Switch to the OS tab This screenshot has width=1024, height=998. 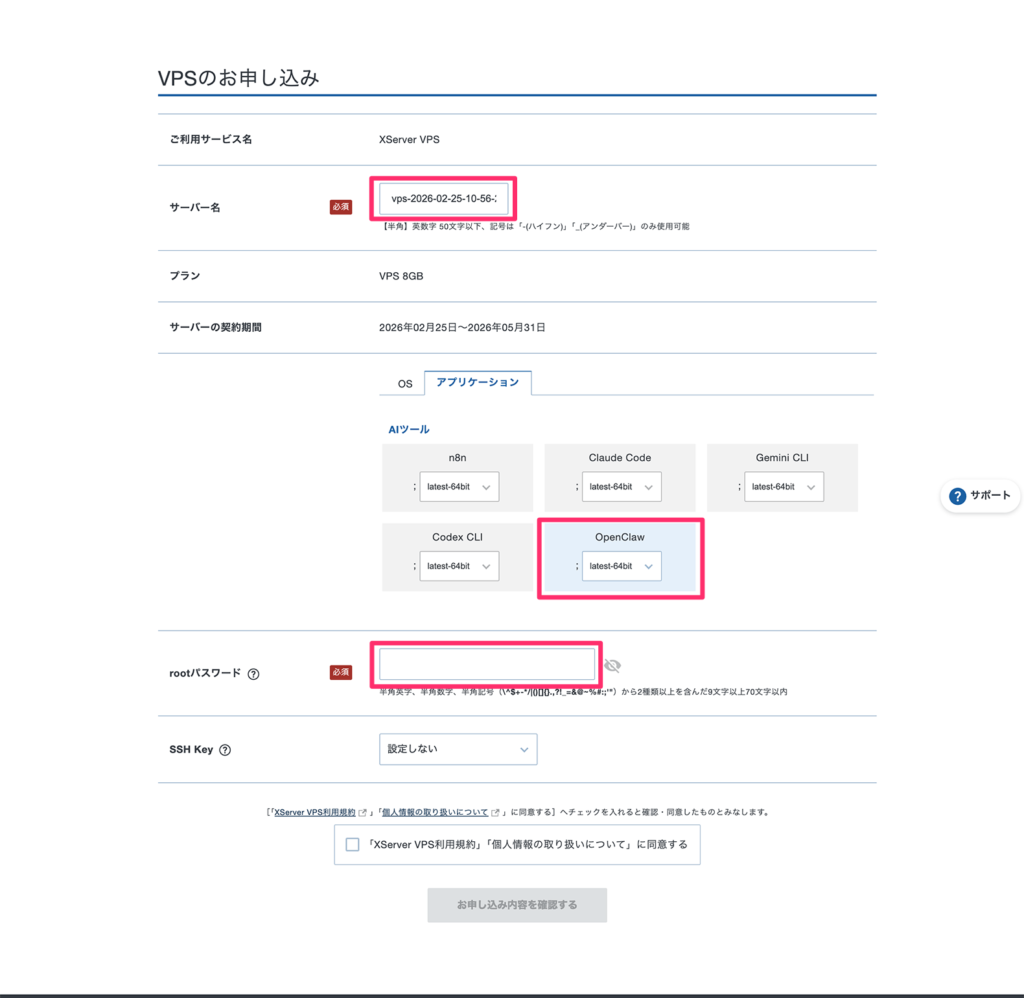(404, 383)
